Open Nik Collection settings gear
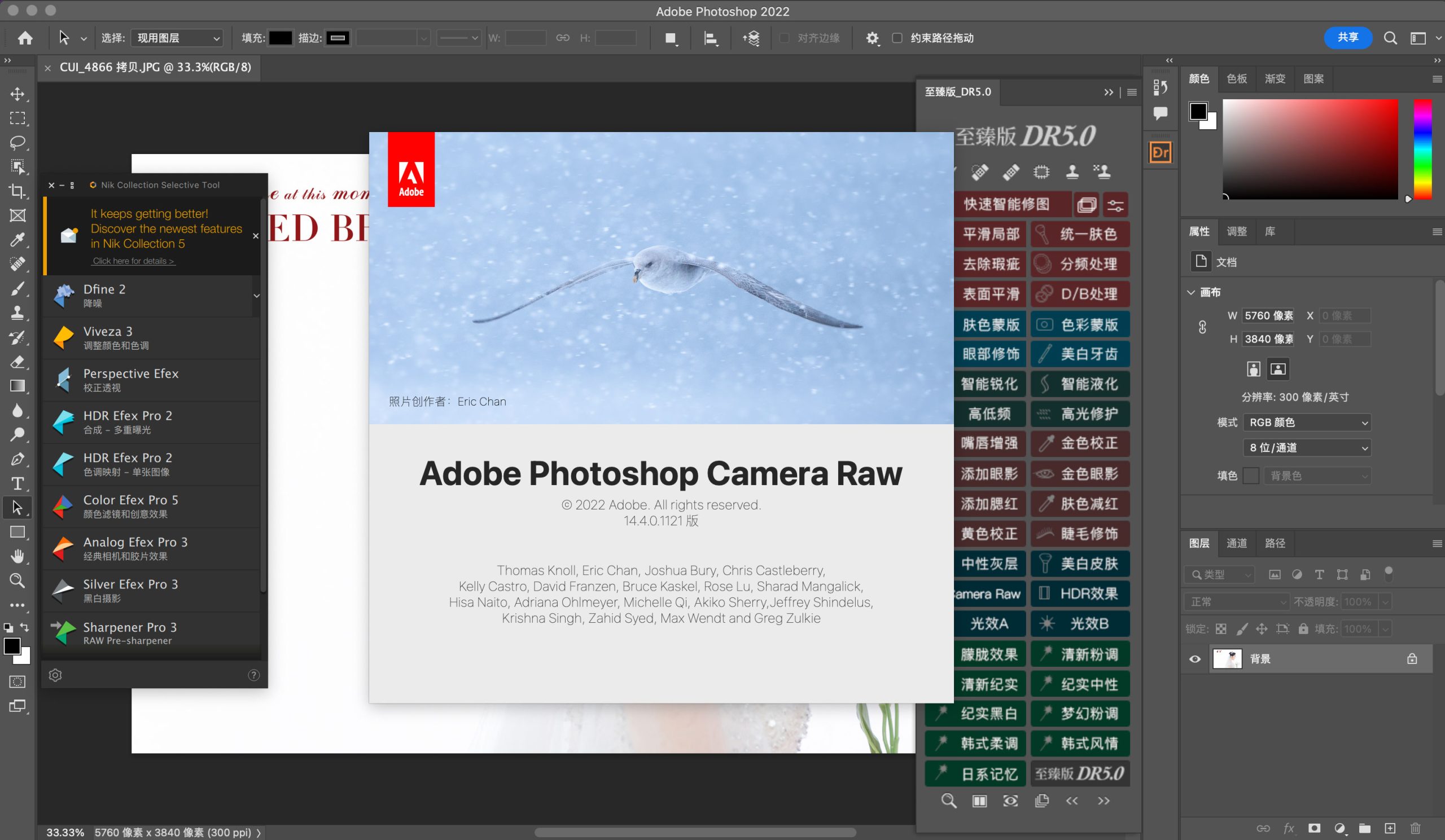Viewport: 1445px width, 840px height. [x=55, y=675]
